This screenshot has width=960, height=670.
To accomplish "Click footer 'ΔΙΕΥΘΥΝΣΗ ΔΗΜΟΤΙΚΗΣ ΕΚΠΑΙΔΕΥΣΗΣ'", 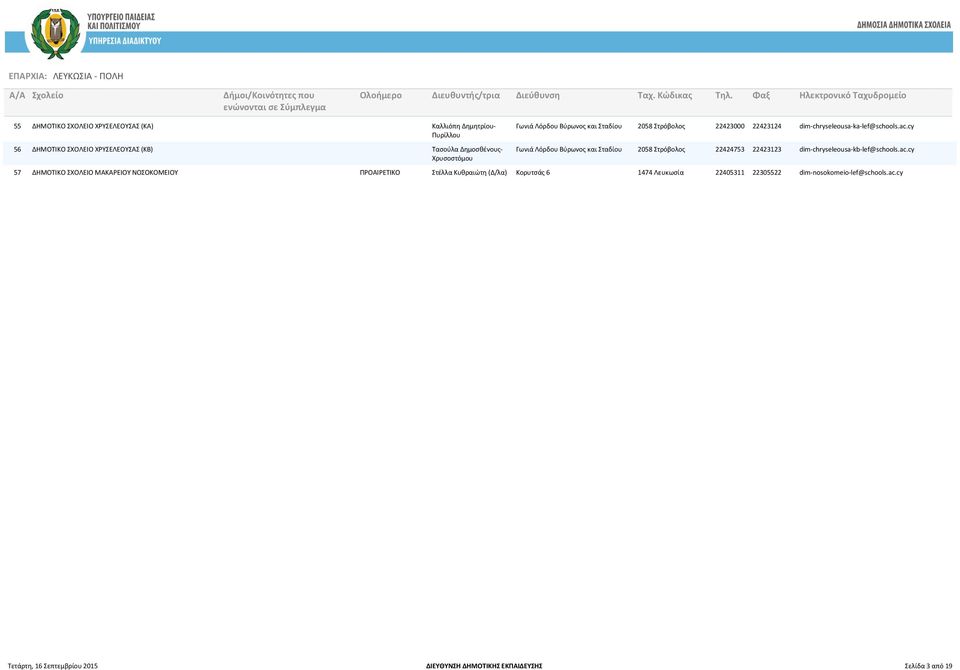I will tap(484, 666).
